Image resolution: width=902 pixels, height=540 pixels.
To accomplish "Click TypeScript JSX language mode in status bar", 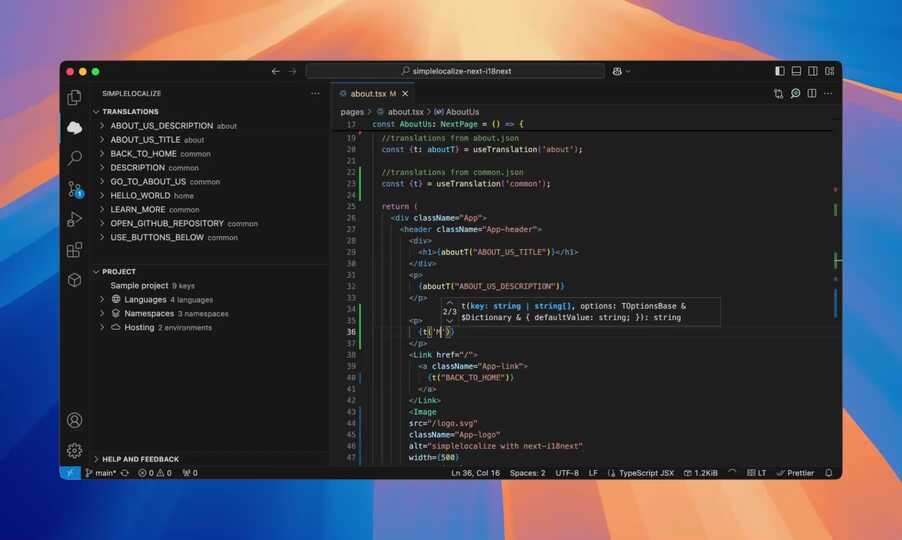I will [646, 473].
